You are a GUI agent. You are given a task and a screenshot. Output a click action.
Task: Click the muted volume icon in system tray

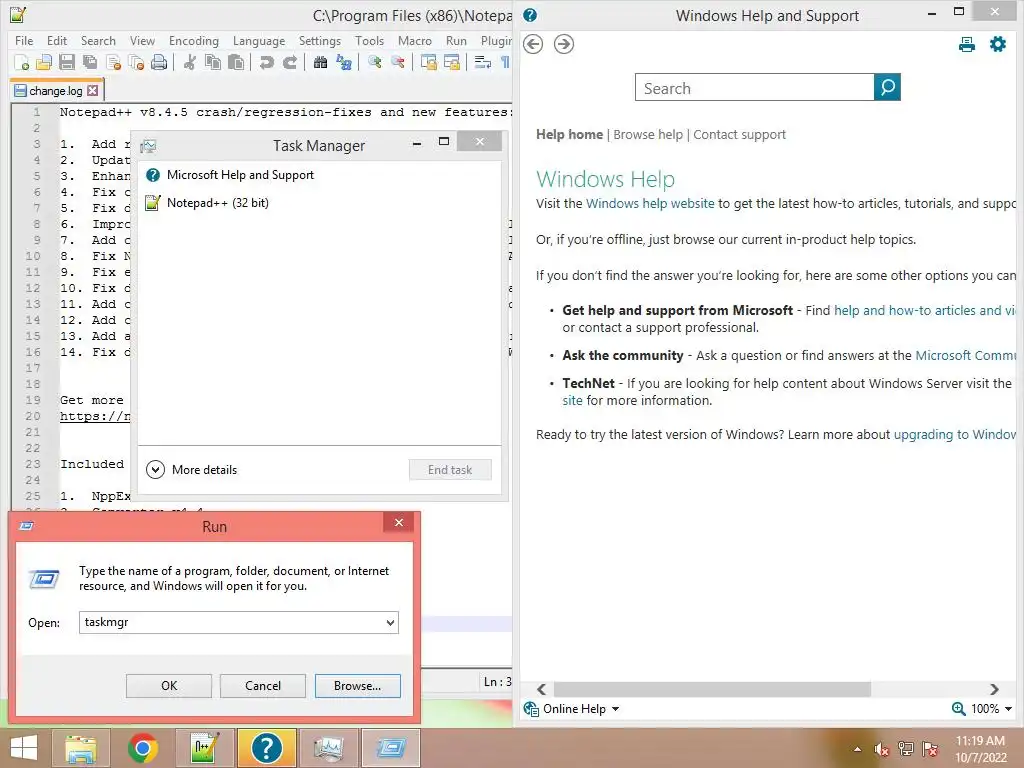point(882,749)
